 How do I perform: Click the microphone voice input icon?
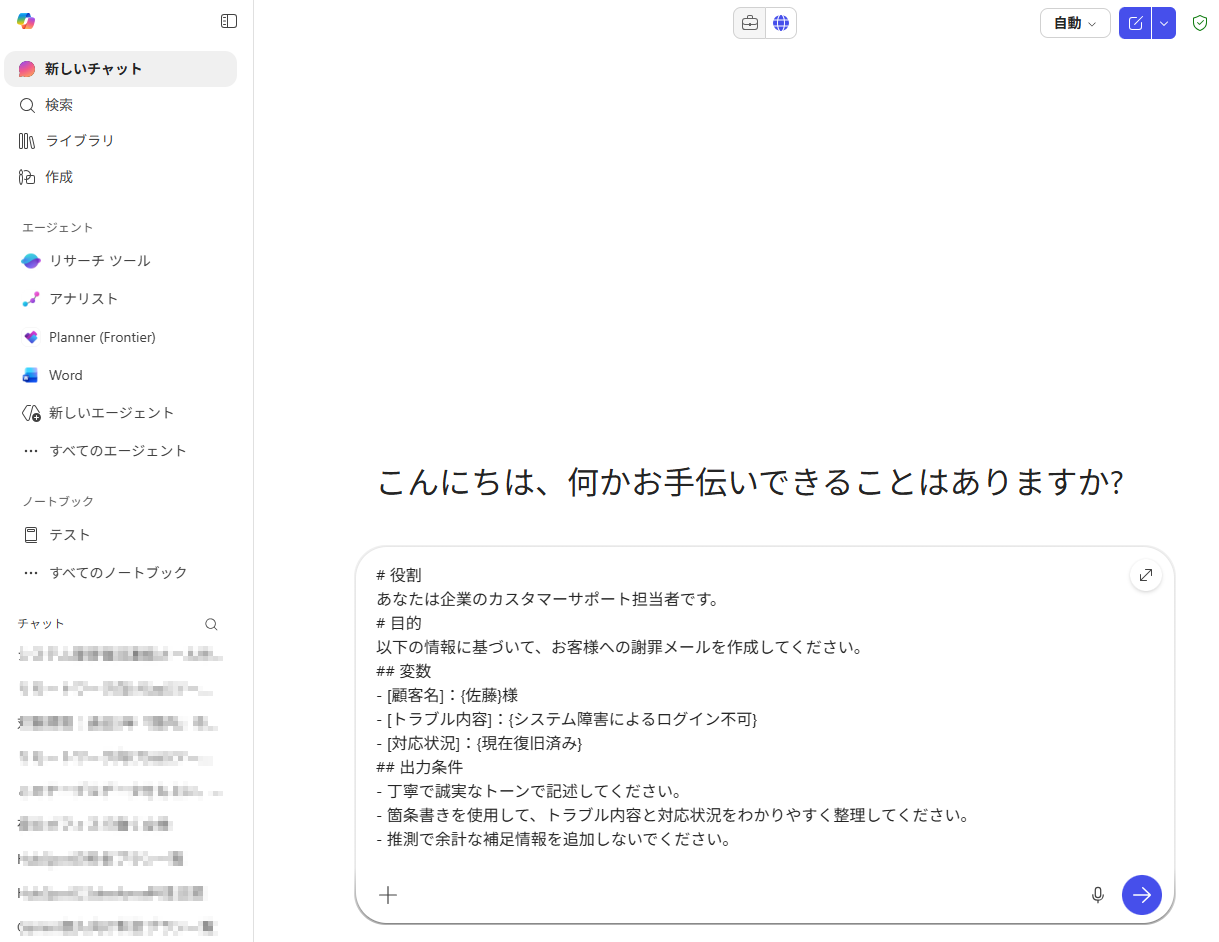[x=1097, y=895]
